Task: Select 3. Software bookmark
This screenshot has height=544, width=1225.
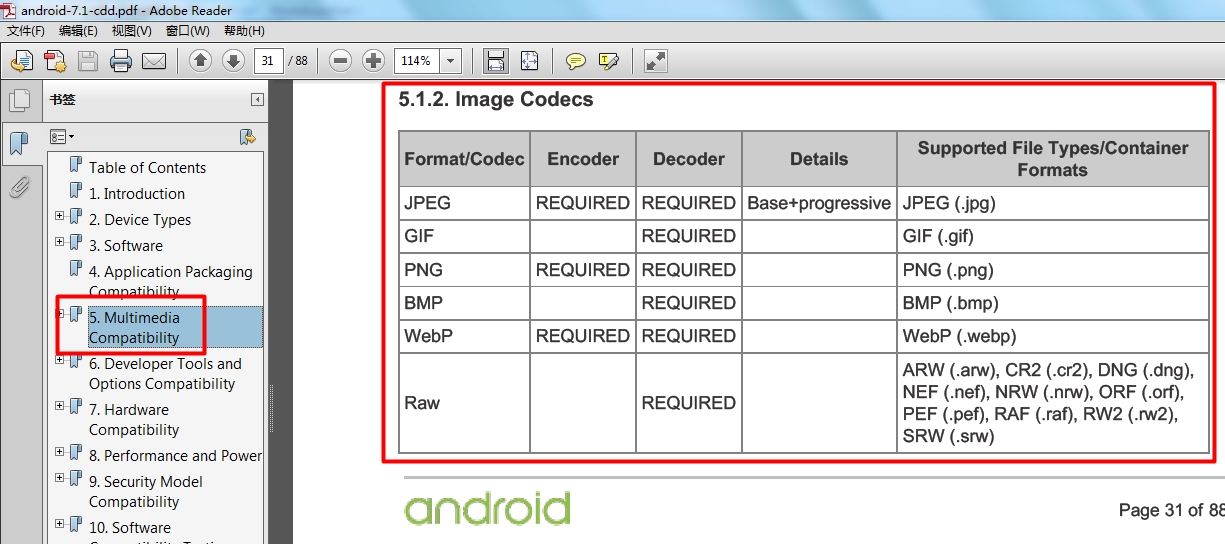Action: click(x=126, y=246)
